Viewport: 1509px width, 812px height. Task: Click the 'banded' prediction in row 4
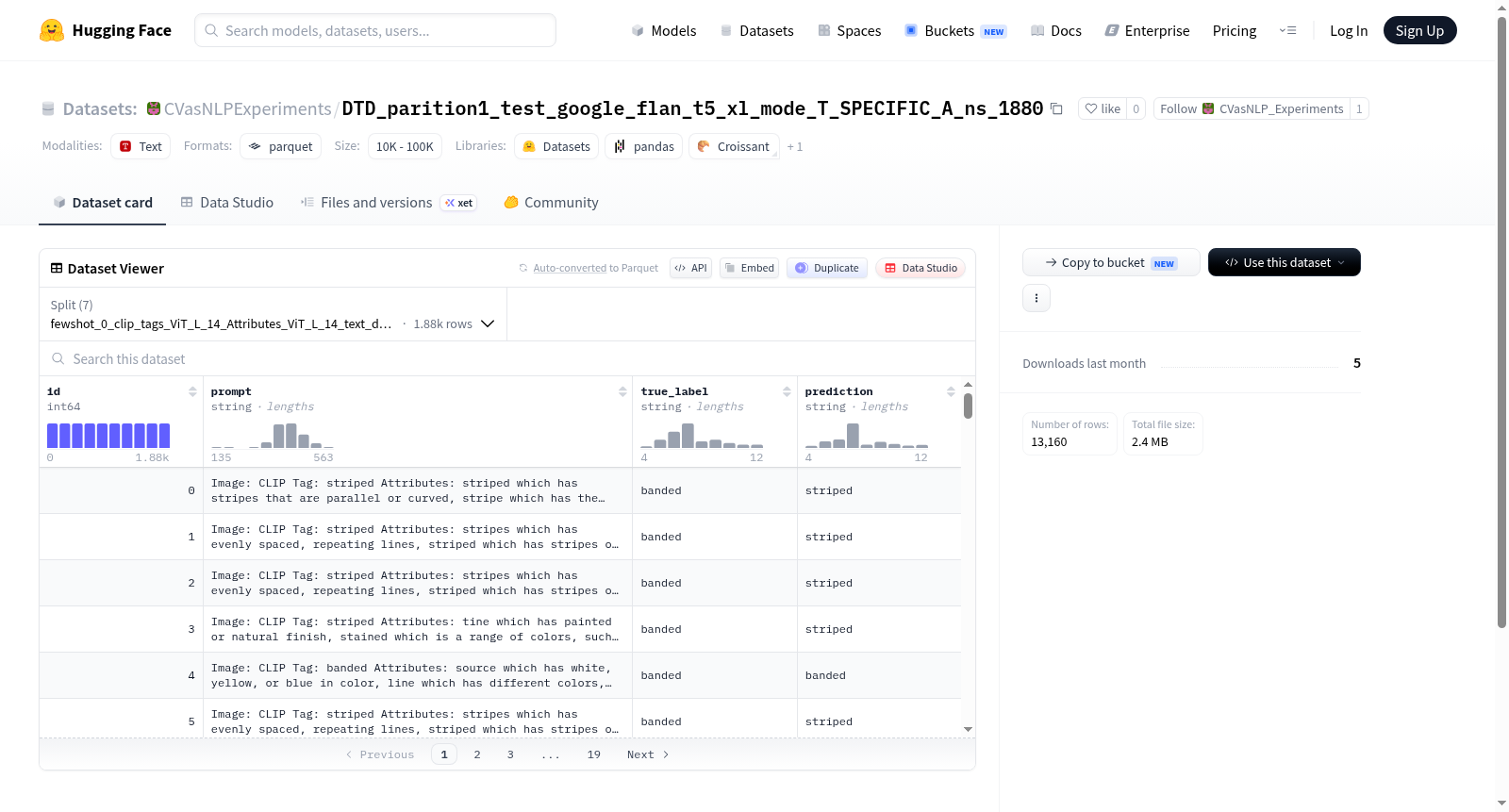825,675
